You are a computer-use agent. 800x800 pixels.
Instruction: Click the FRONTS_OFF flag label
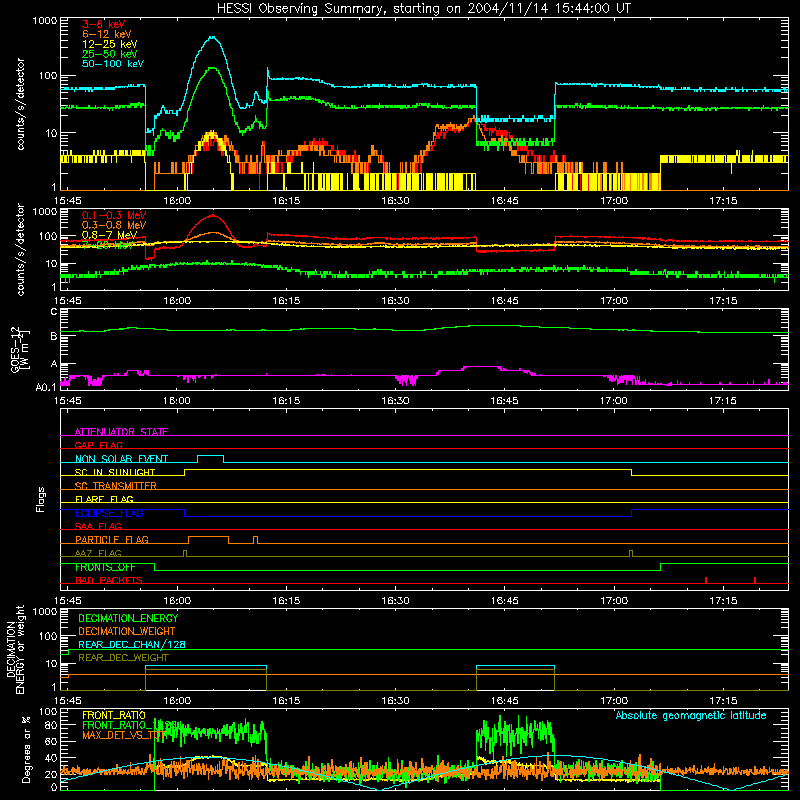[x=105, y=567]
